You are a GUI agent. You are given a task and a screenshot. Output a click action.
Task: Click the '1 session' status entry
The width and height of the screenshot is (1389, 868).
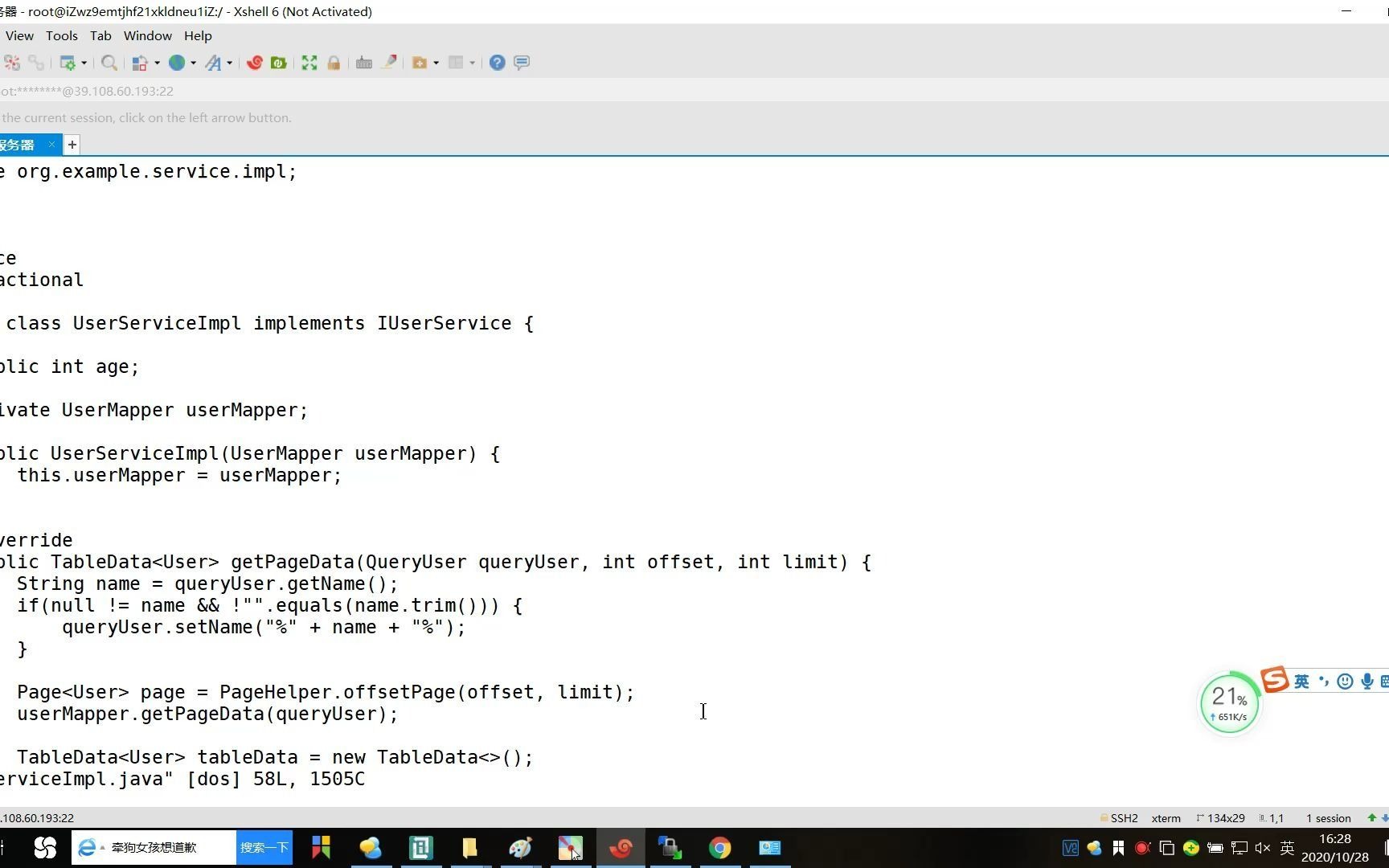[x=1328, y=818]
